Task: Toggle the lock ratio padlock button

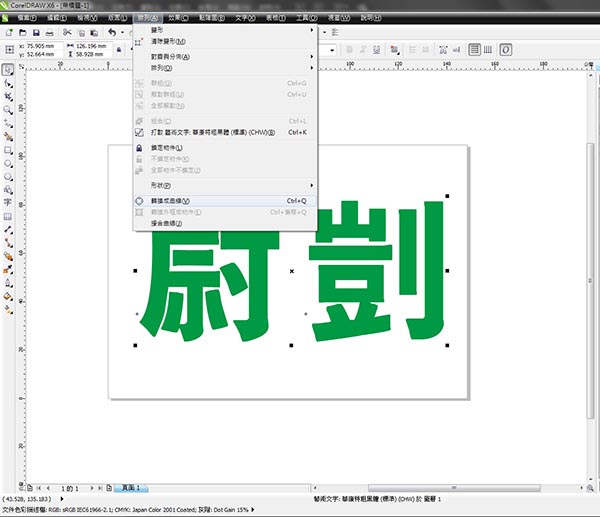Action: coord(119,48)
